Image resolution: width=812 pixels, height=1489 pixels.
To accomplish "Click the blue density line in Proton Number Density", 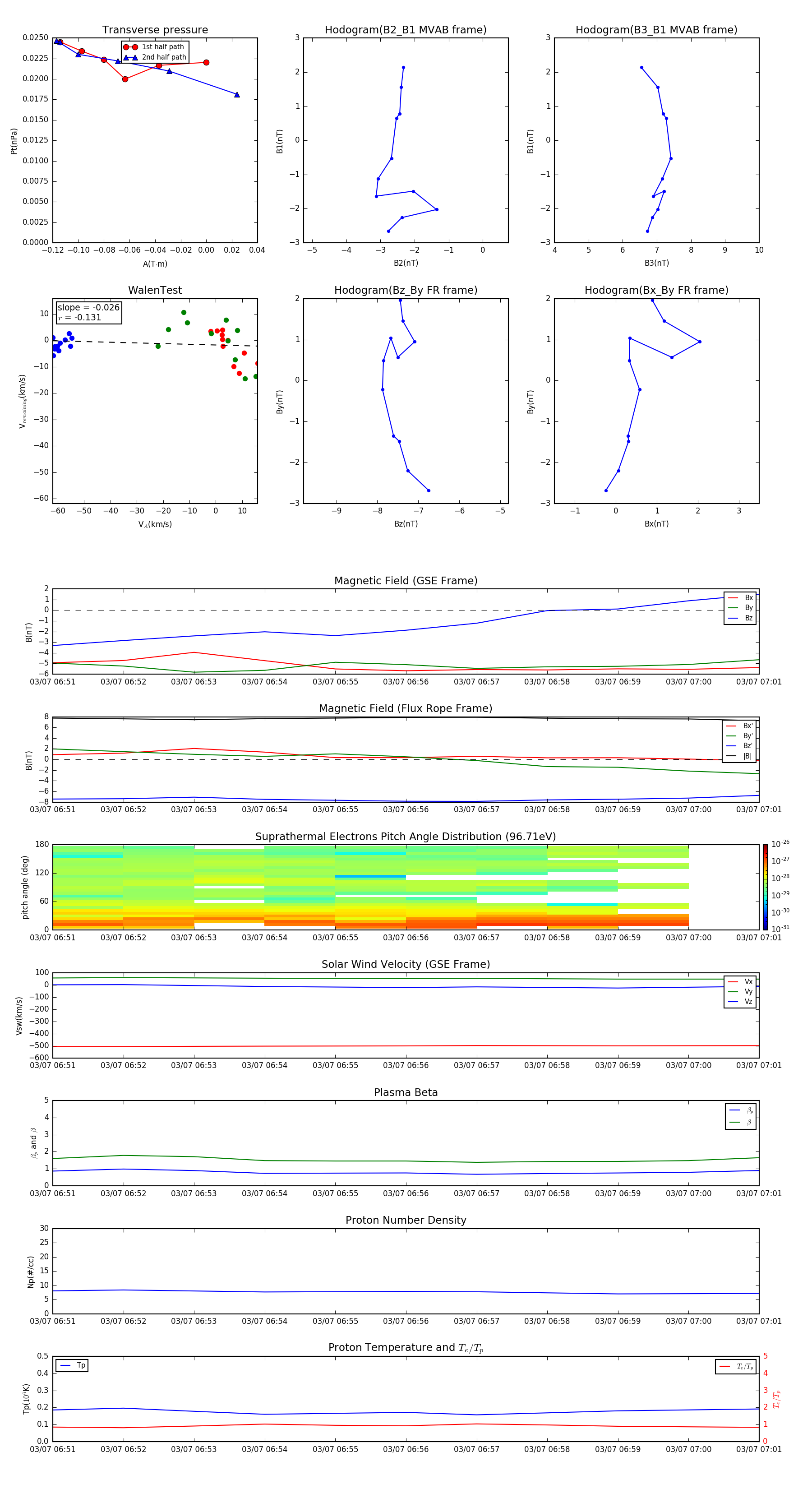I will pos(406,1291).
